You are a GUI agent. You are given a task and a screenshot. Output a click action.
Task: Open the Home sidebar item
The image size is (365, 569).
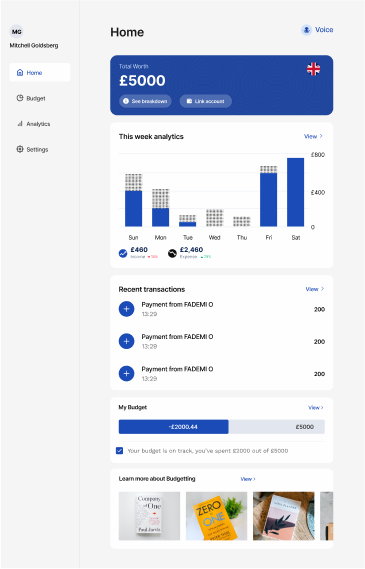(40, 72)
